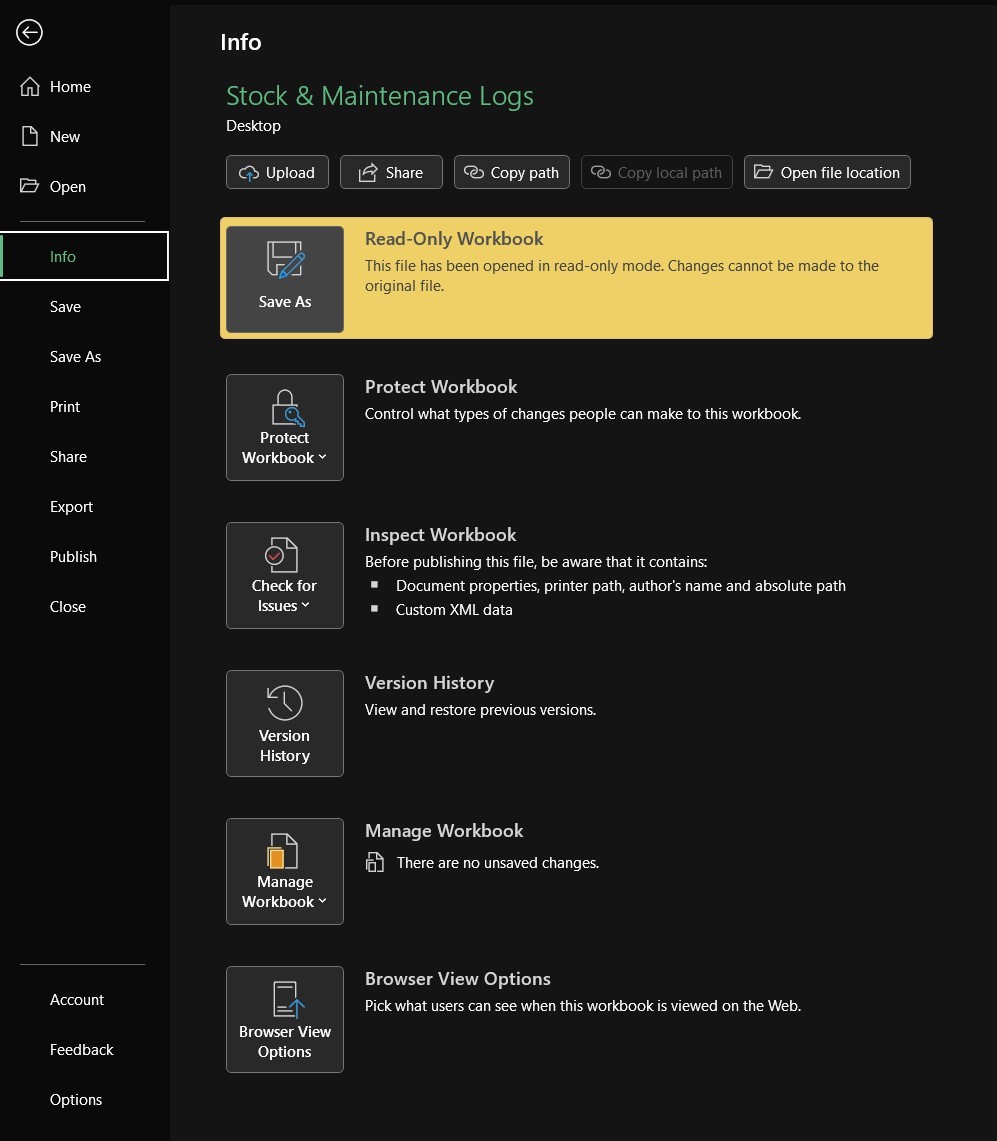
Task: Click the back arrow to return to workbook
Action: [x=29, y=32]
